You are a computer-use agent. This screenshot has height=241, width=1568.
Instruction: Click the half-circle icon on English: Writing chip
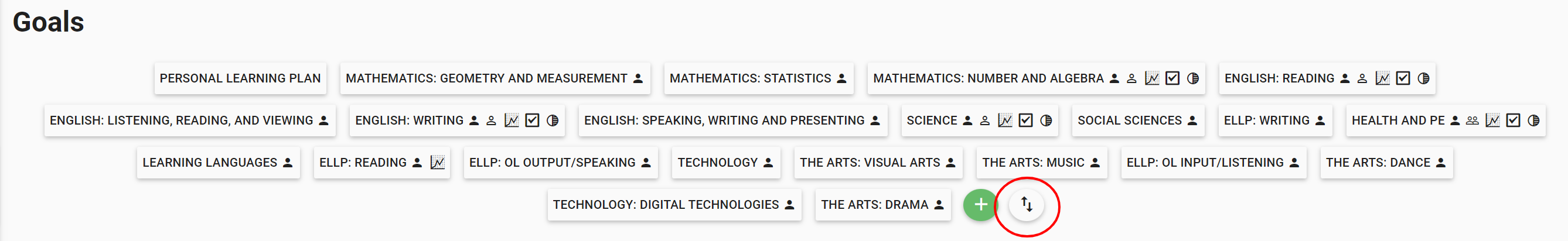553,121
